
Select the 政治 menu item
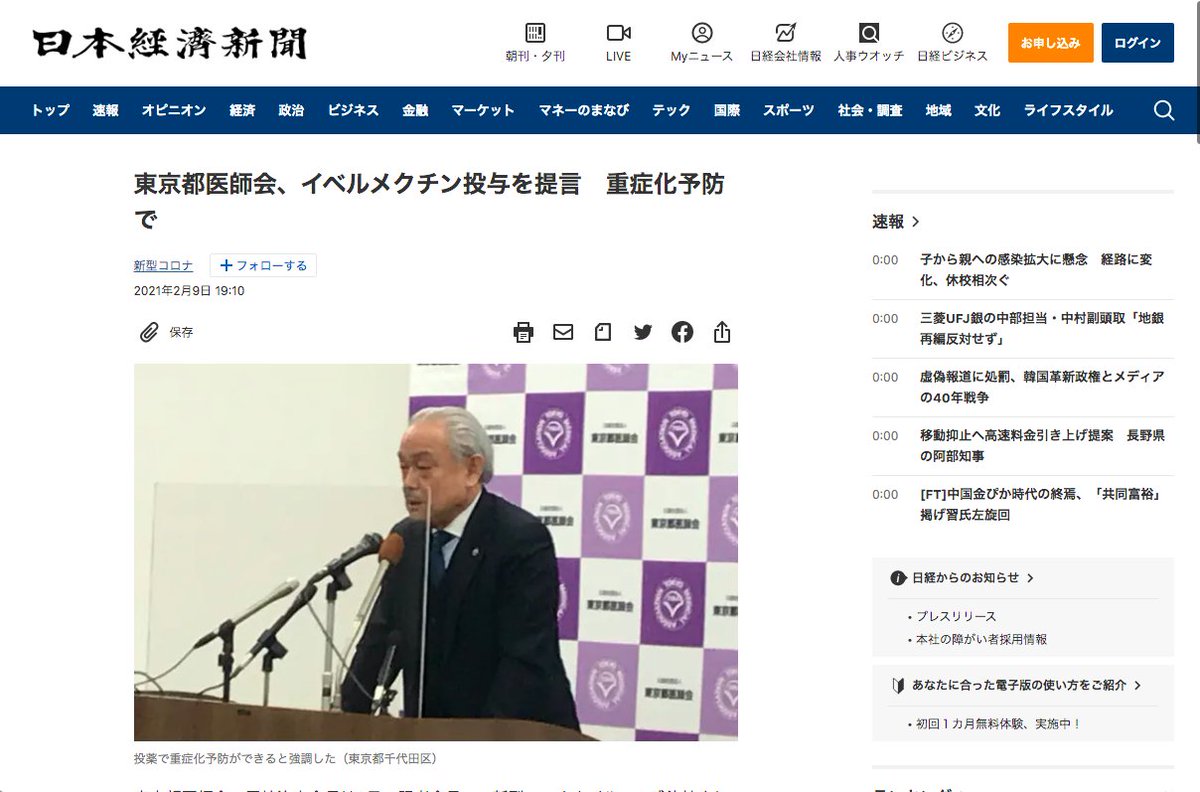pyautogui.click(x=291, y=110)
